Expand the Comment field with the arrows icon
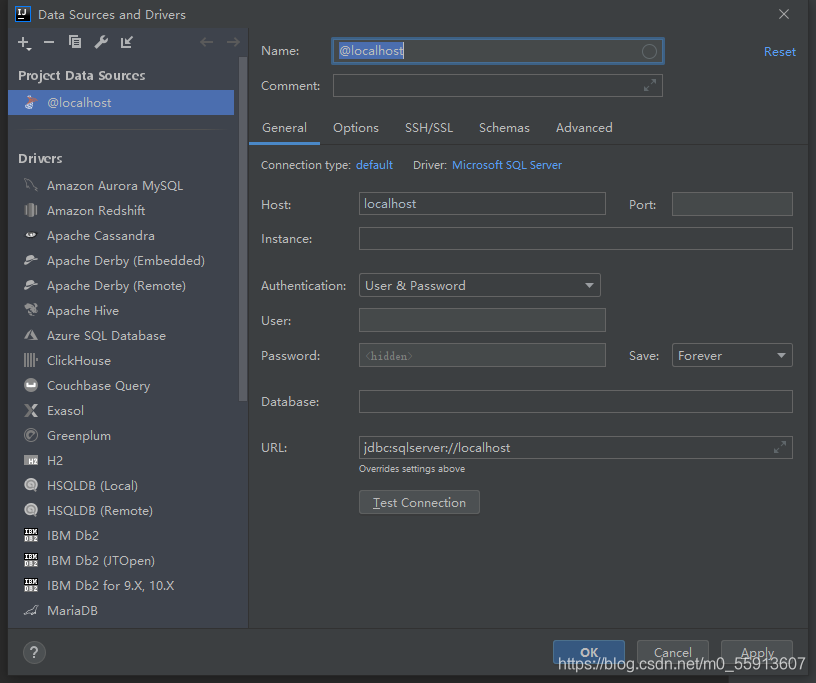The image size is (816, 683). (649, 85)
